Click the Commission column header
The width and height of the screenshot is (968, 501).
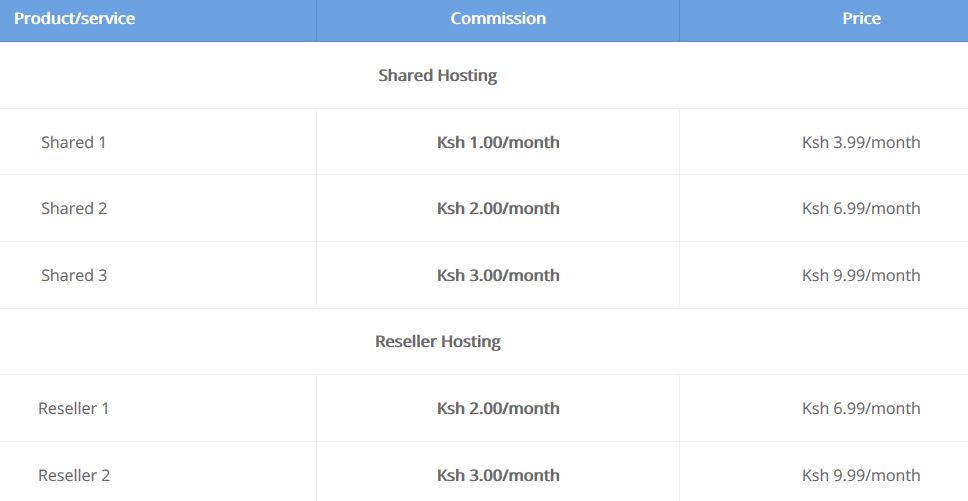click(x=498, y=19)
